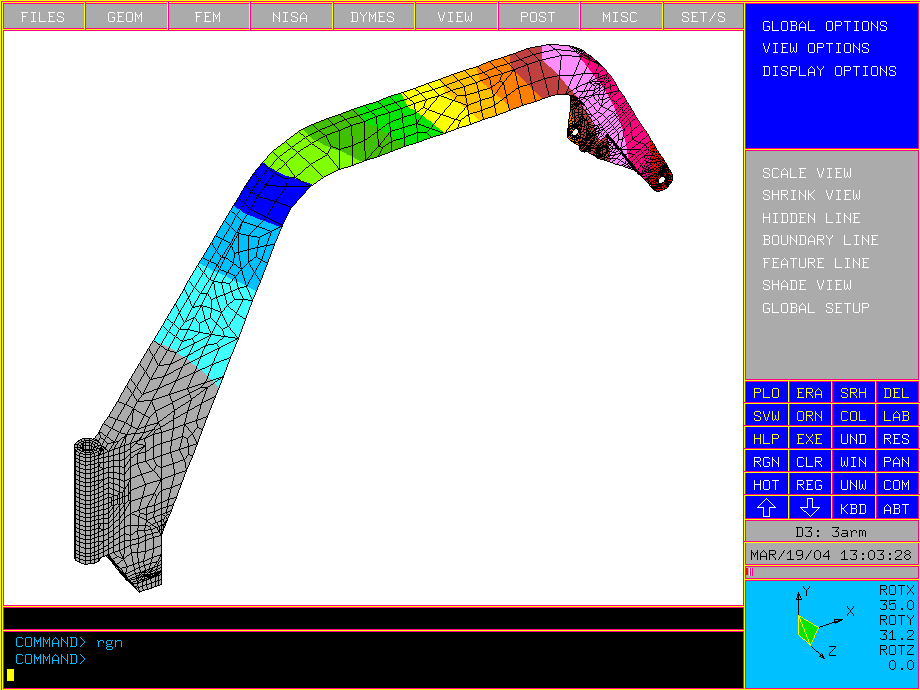Toggle SHADE VIEW option
This screenshot has height=690, width=920.
coord(806,285)
